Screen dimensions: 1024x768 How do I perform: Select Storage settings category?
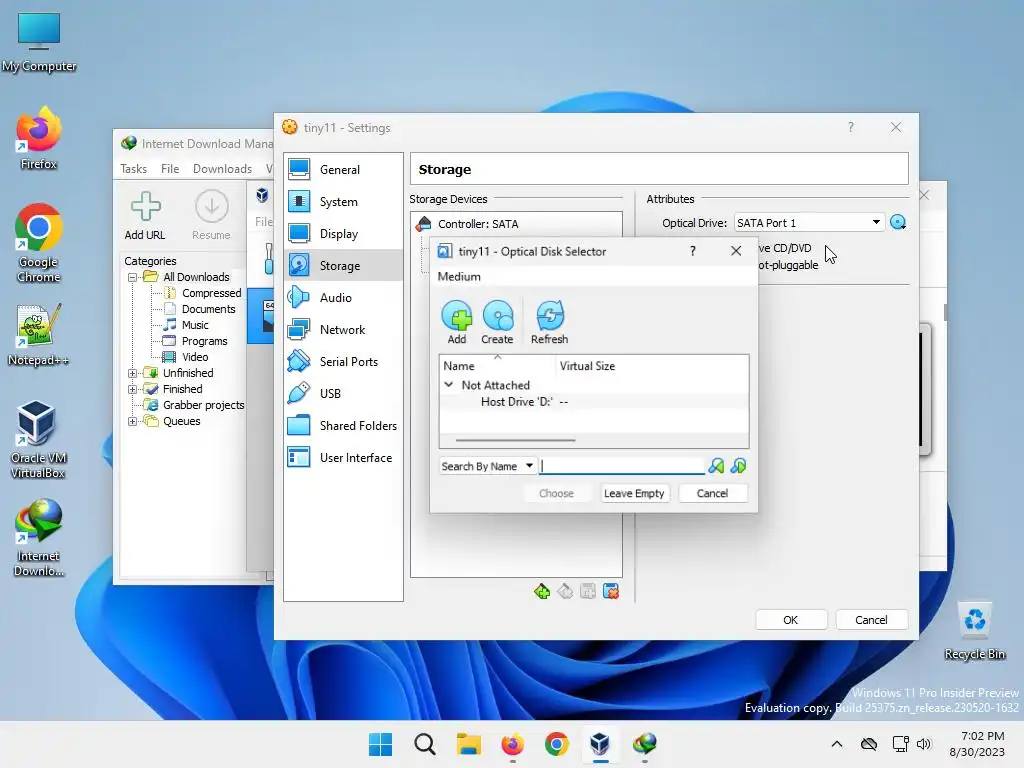click(x=344, y=265)
